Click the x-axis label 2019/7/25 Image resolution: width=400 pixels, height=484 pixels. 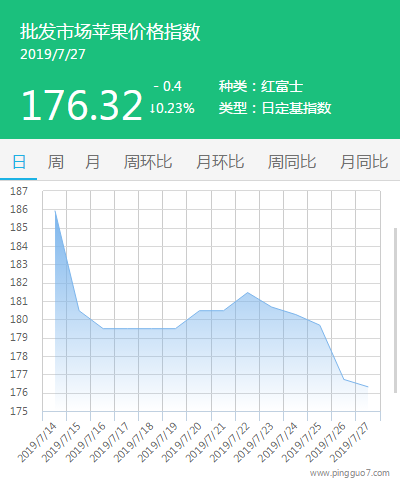coord(302,442)
